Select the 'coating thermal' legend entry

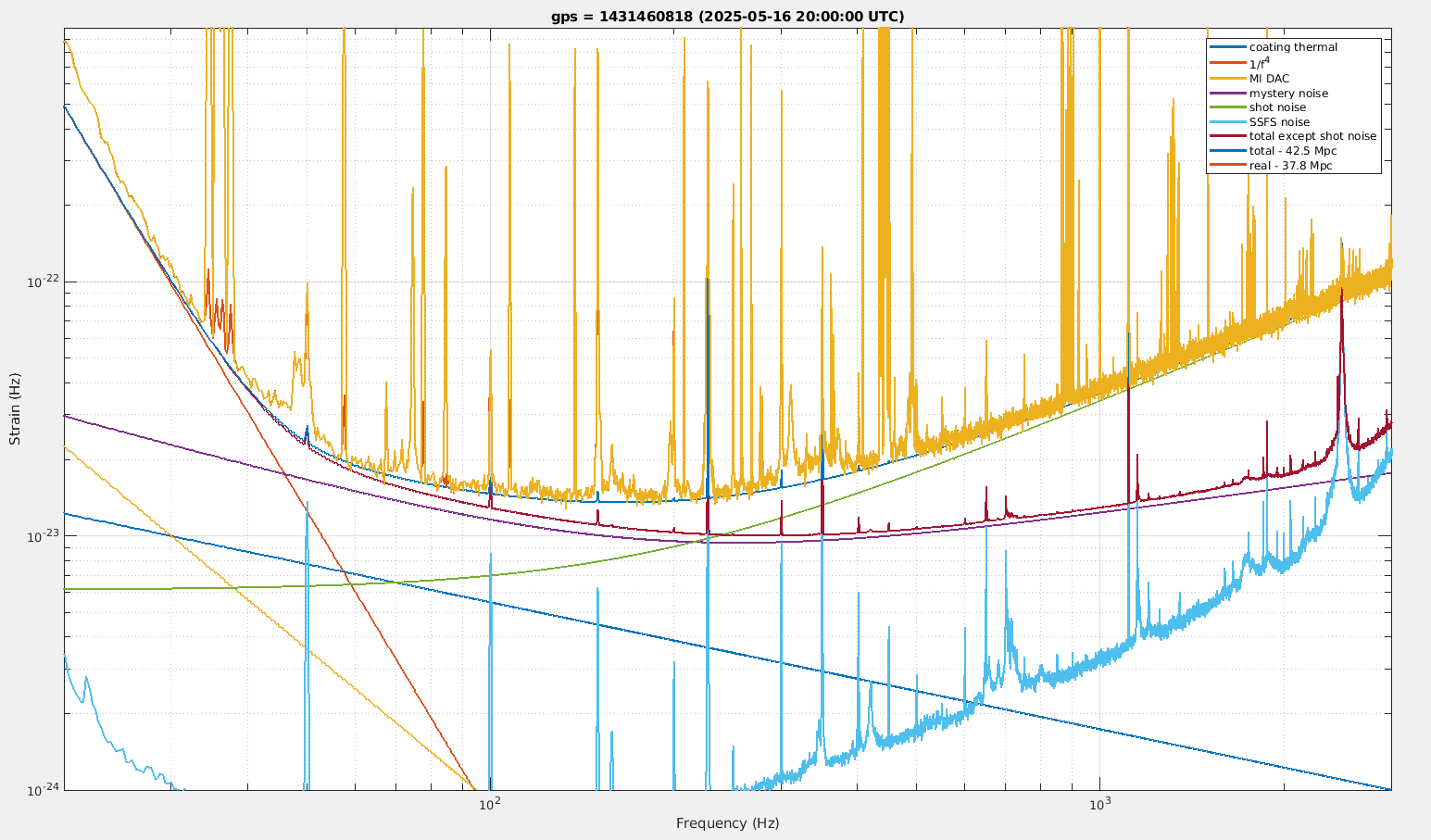pyautogui.click(x=1293, y=47)
